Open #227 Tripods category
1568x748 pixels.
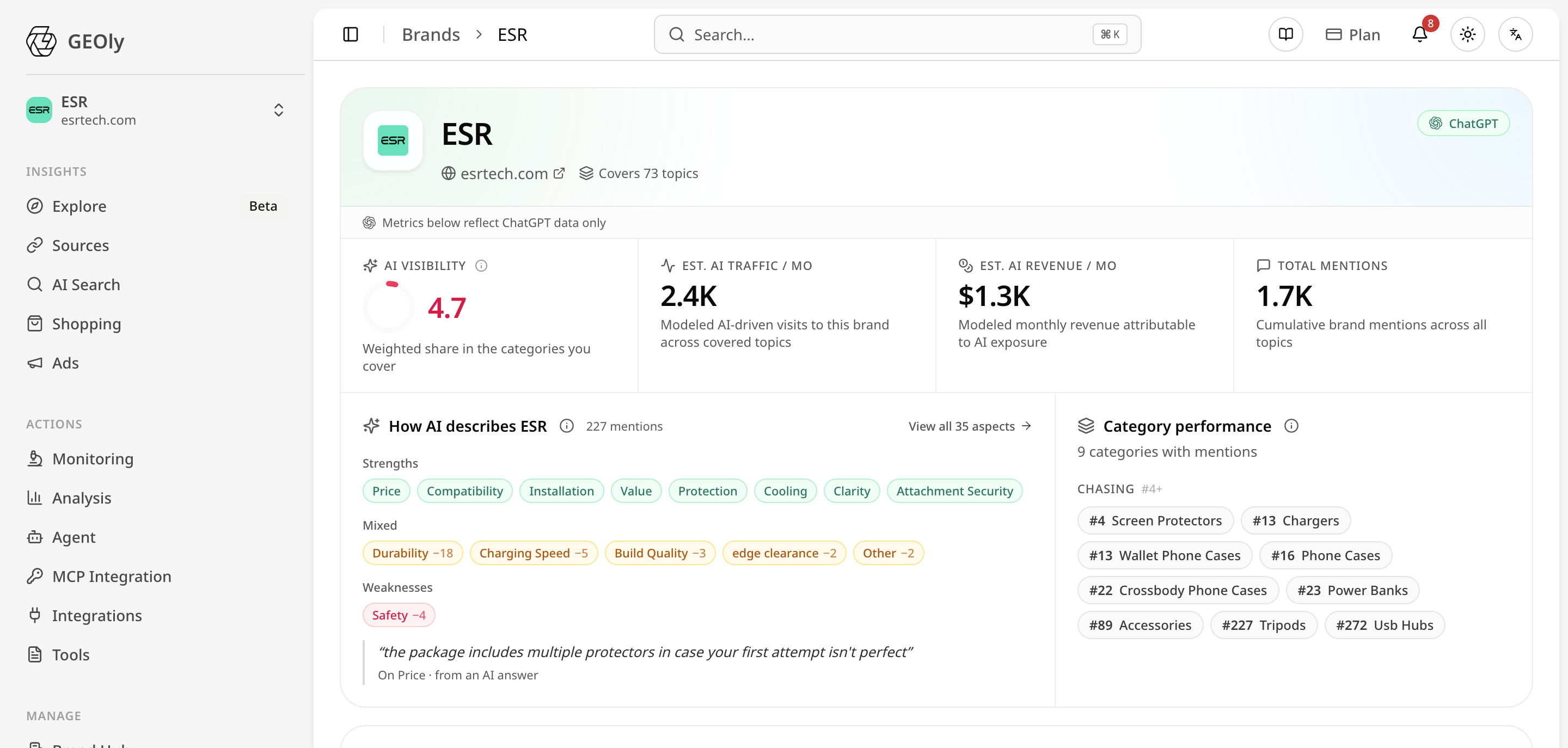1264,624
